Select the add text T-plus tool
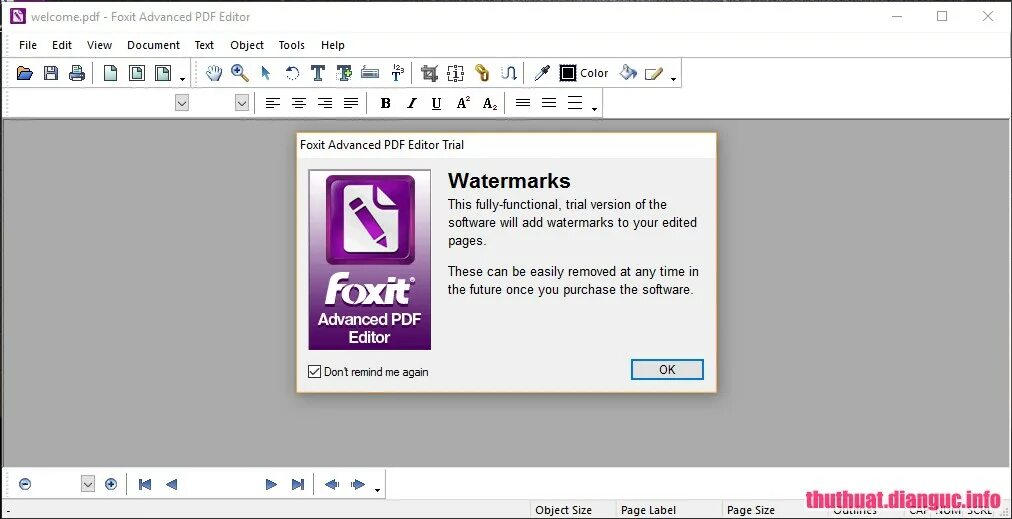 click(x=344, y=73)
